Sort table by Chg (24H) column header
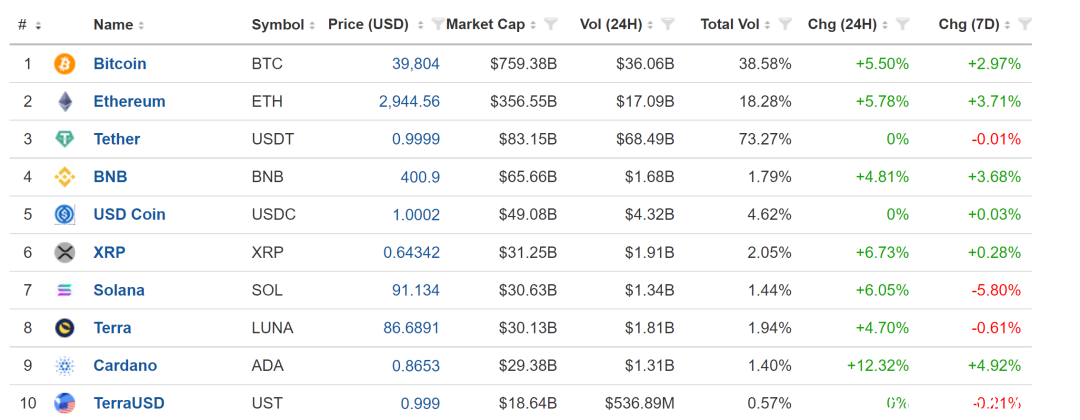 (849, 25)
